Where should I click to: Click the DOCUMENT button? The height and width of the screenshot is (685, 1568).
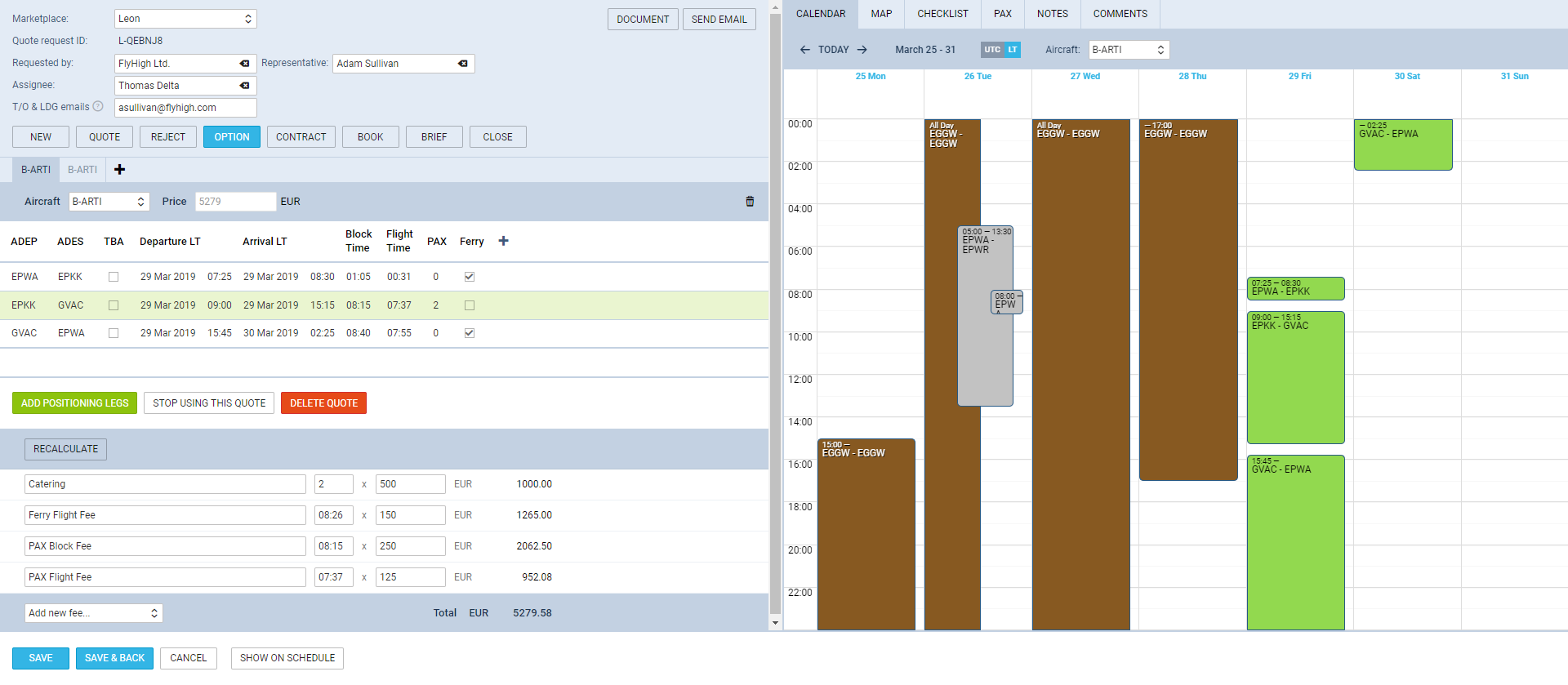(x=643, y=20)
